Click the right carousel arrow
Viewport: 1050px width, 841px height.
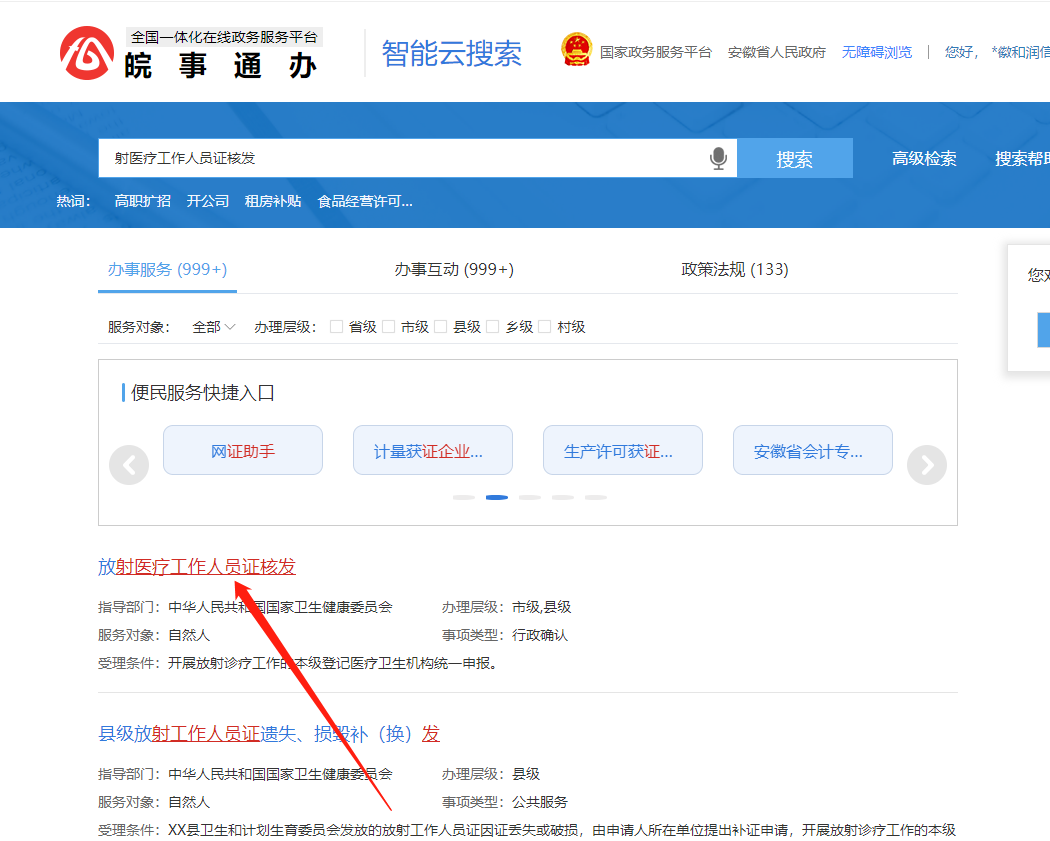[926, 465]
